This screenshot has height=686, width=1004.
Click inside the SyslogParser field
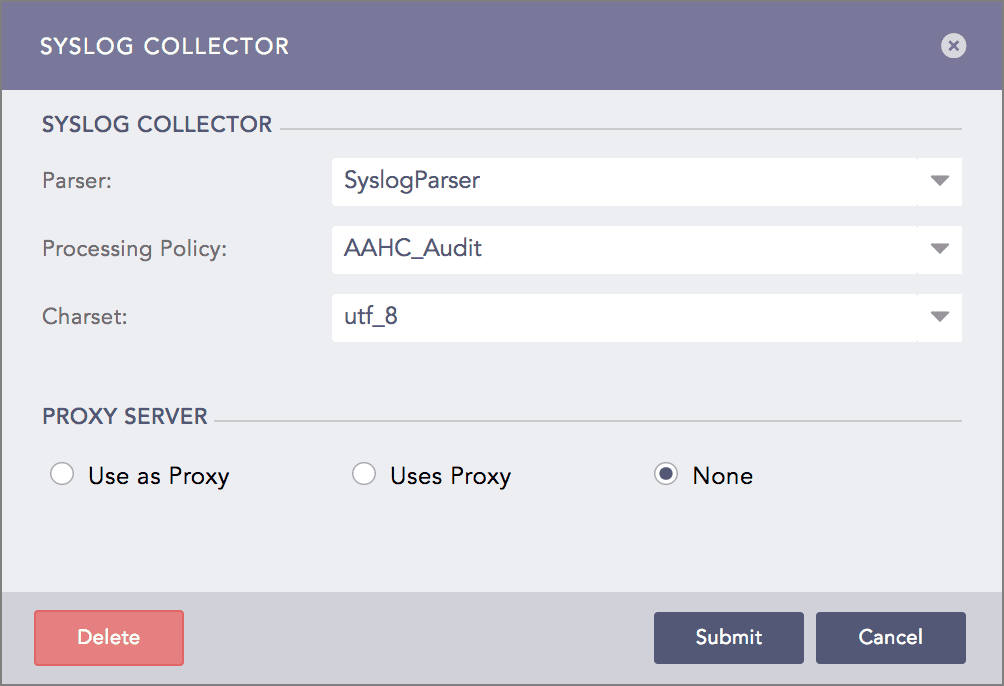point(500,182)
